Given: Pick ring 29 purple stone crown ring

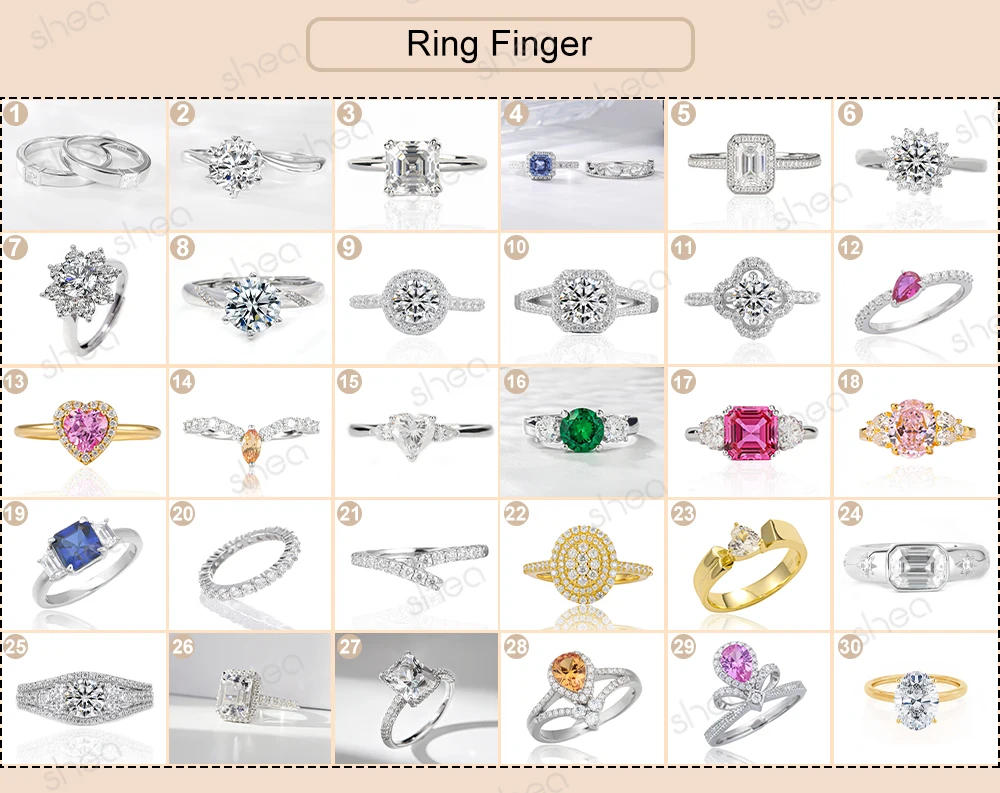Looking at the screenshot, I should pyautogui.click(x=749, y=699).
